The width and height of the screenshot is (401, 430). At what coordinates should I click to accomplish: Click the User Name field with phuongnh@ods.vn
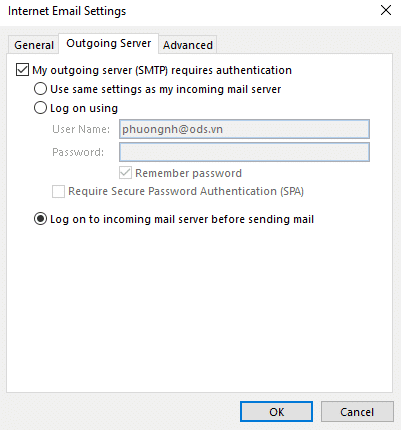click(x=244, y=129)
